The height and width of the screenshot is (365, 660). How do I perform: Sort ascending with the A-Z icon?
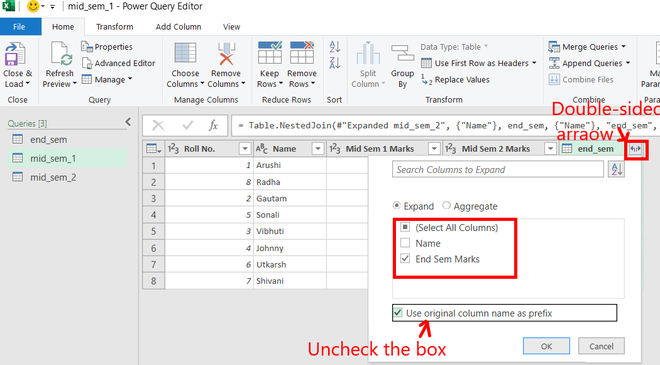click(335, 46)
